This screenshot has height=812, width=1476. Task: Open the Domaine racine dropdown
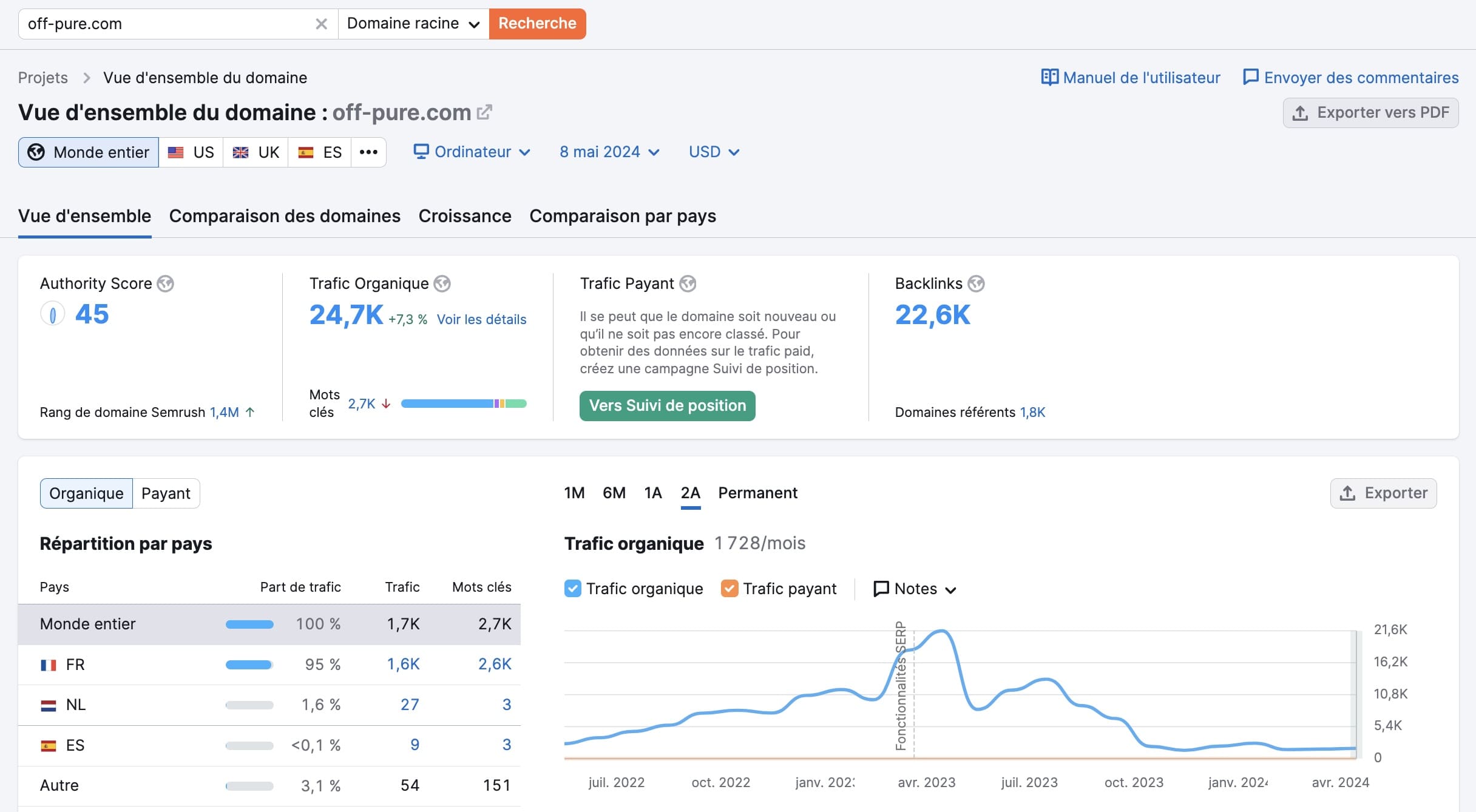tap(413, 24)
